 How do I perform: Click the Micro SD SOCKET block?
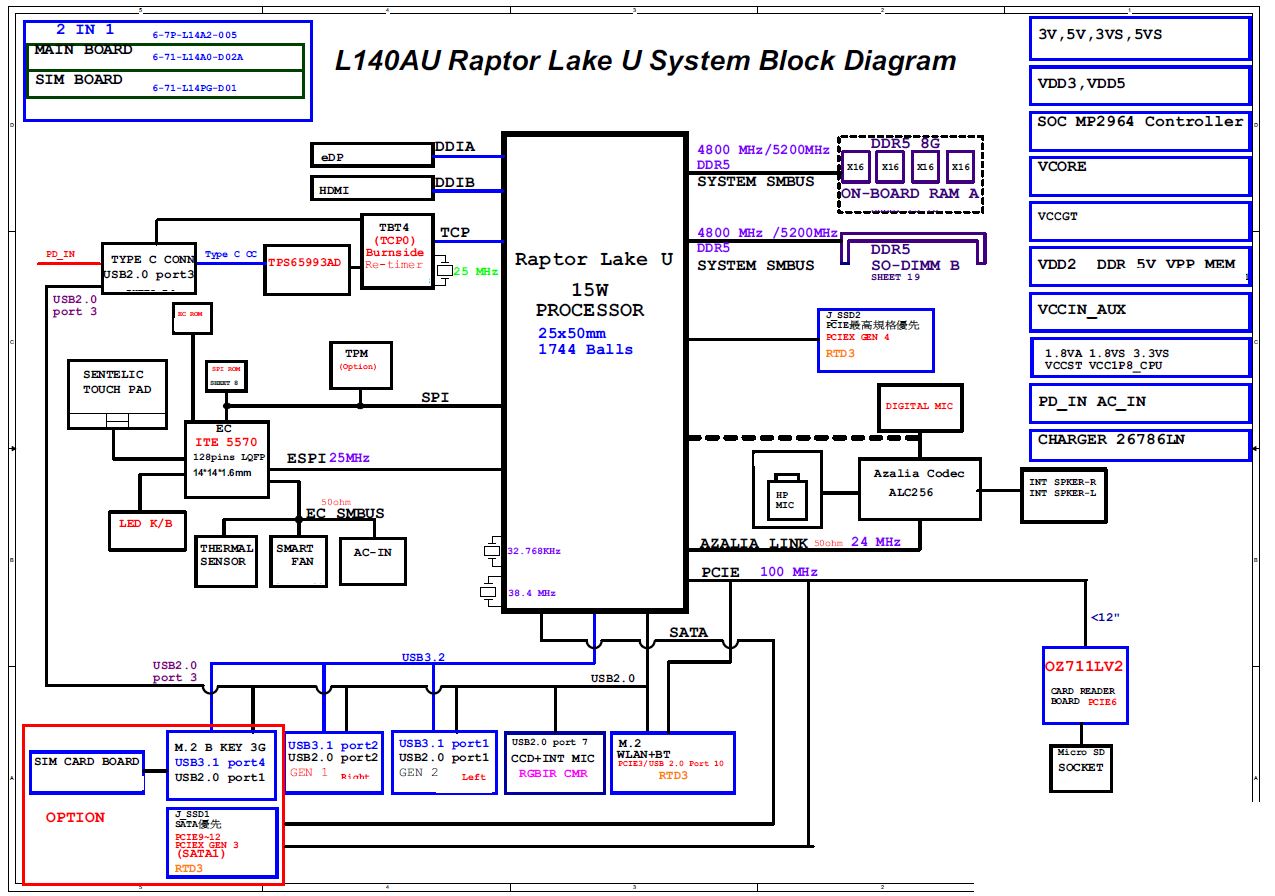click(x=1080, y=771)
